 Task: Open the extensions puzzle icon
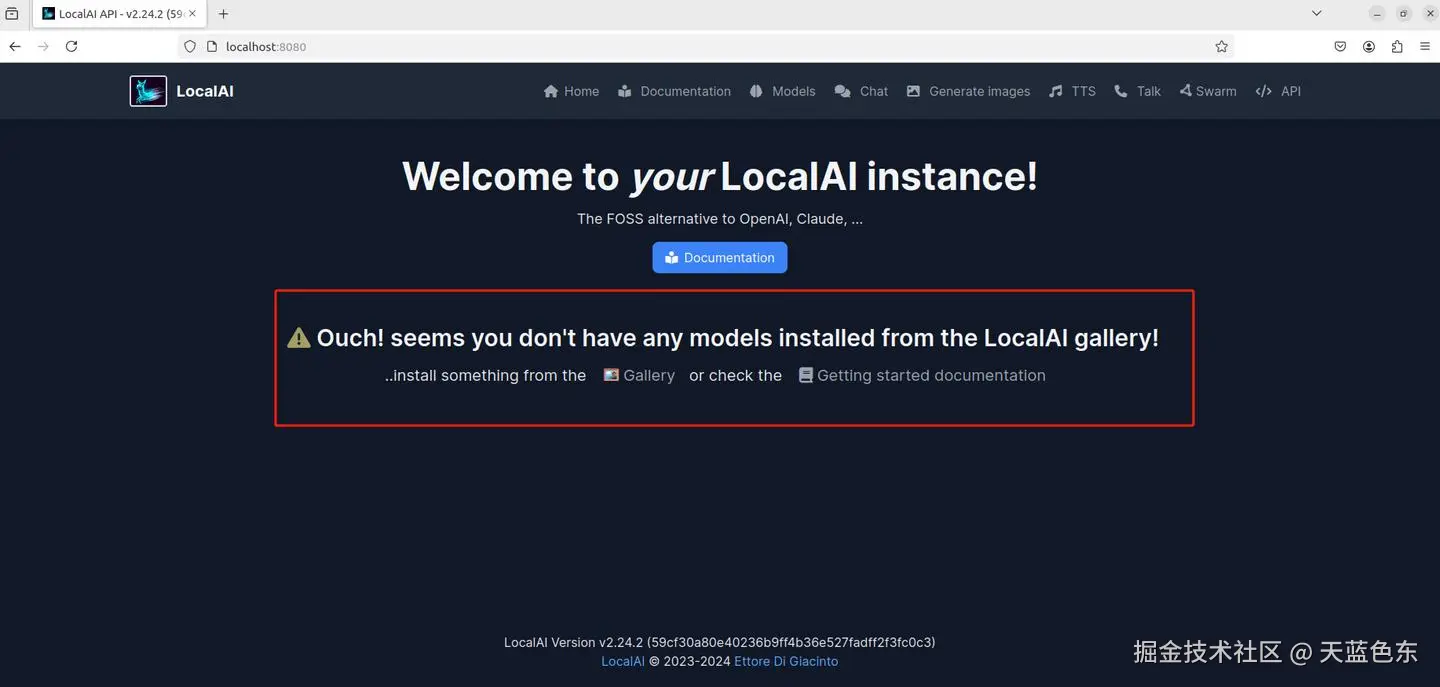[1397, 46]
